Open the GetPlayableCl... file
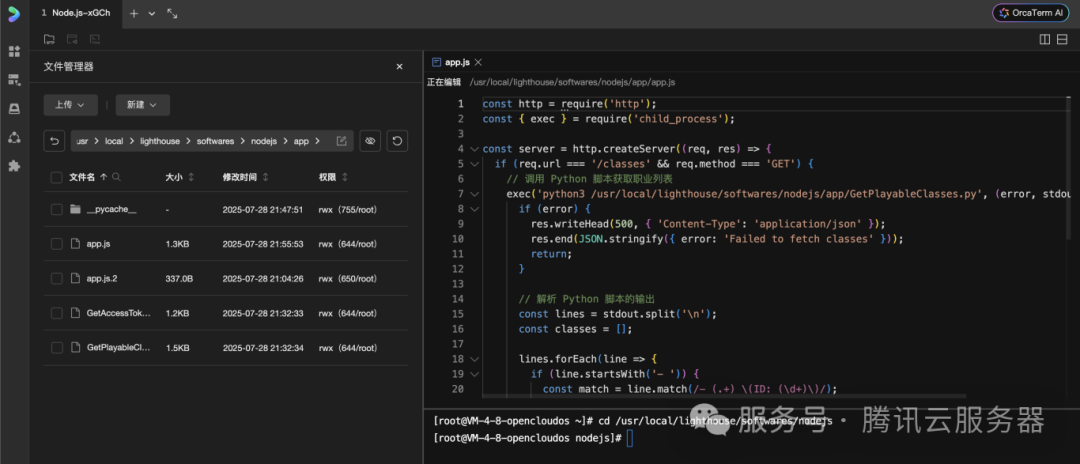Viewport: 1080px width, 464px height. click(x=118, y=348)
